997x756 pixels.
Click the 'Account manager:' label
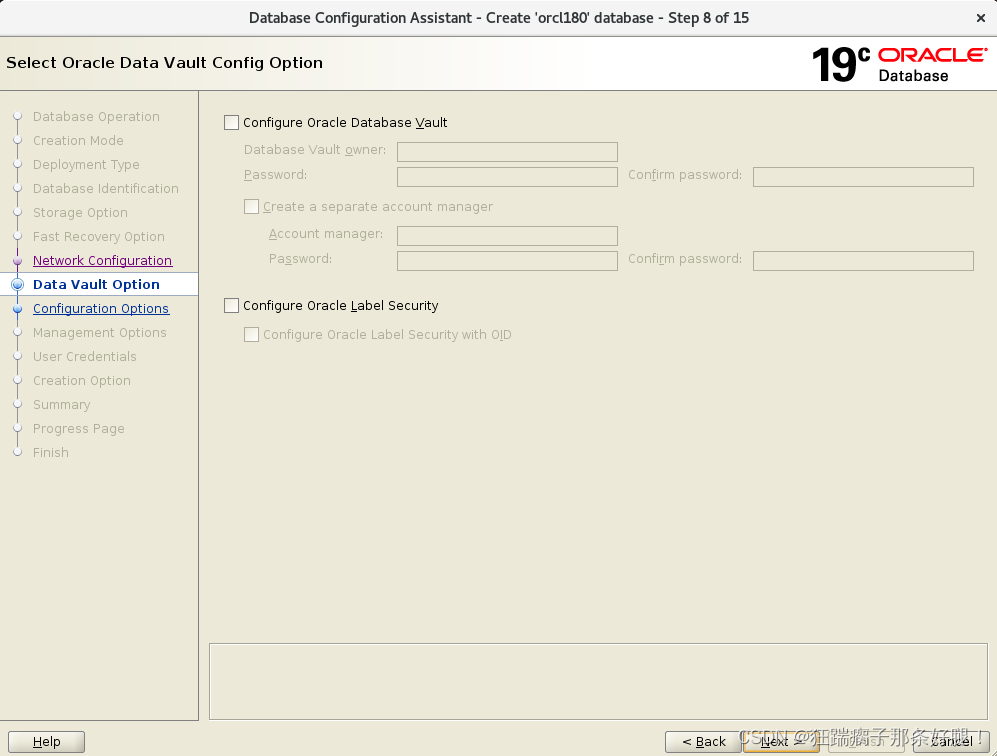point(326,234)
